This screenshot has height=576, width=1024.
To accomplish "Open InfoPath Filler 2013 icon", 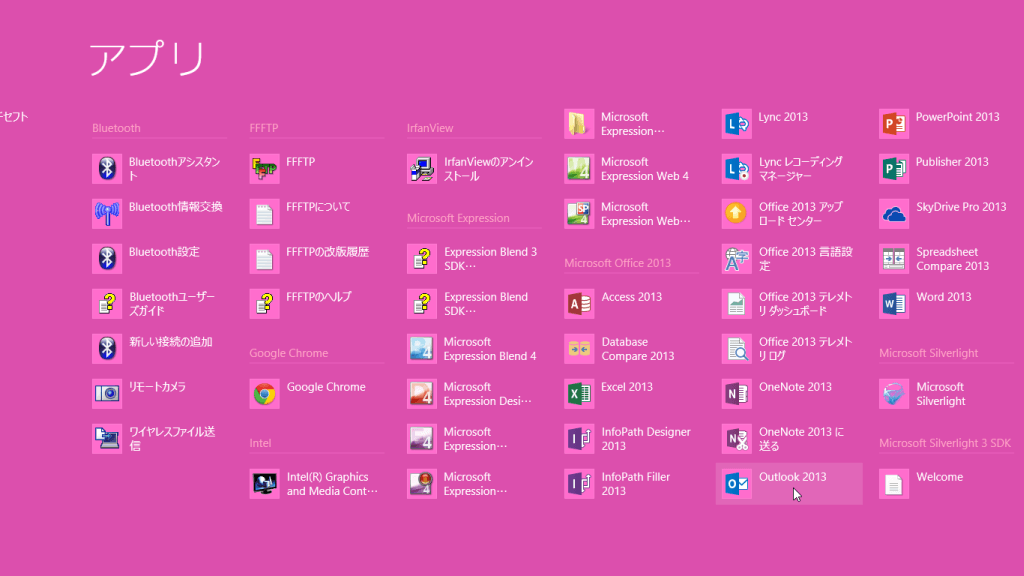I will [x=579, y=484].
